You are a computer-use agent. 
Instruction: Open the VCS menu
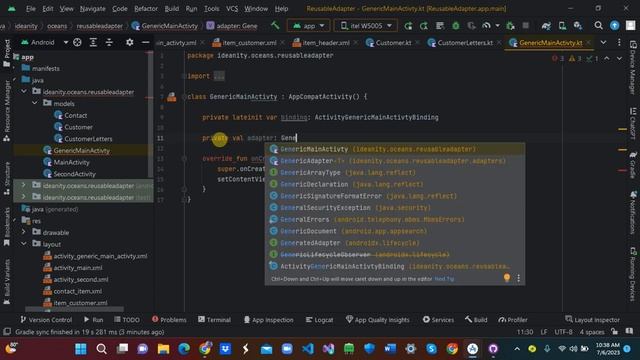232,9
